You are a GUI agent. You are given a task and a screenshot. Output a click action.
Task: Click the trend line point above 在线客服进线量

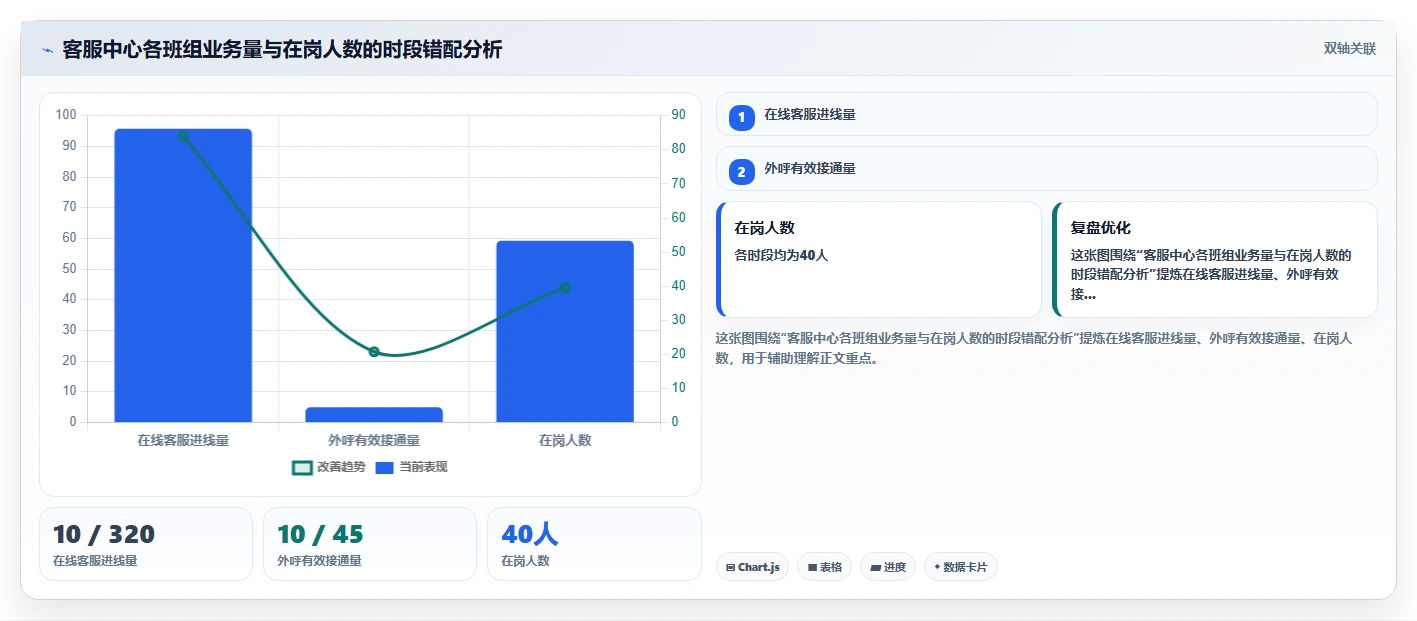(183, 137)
